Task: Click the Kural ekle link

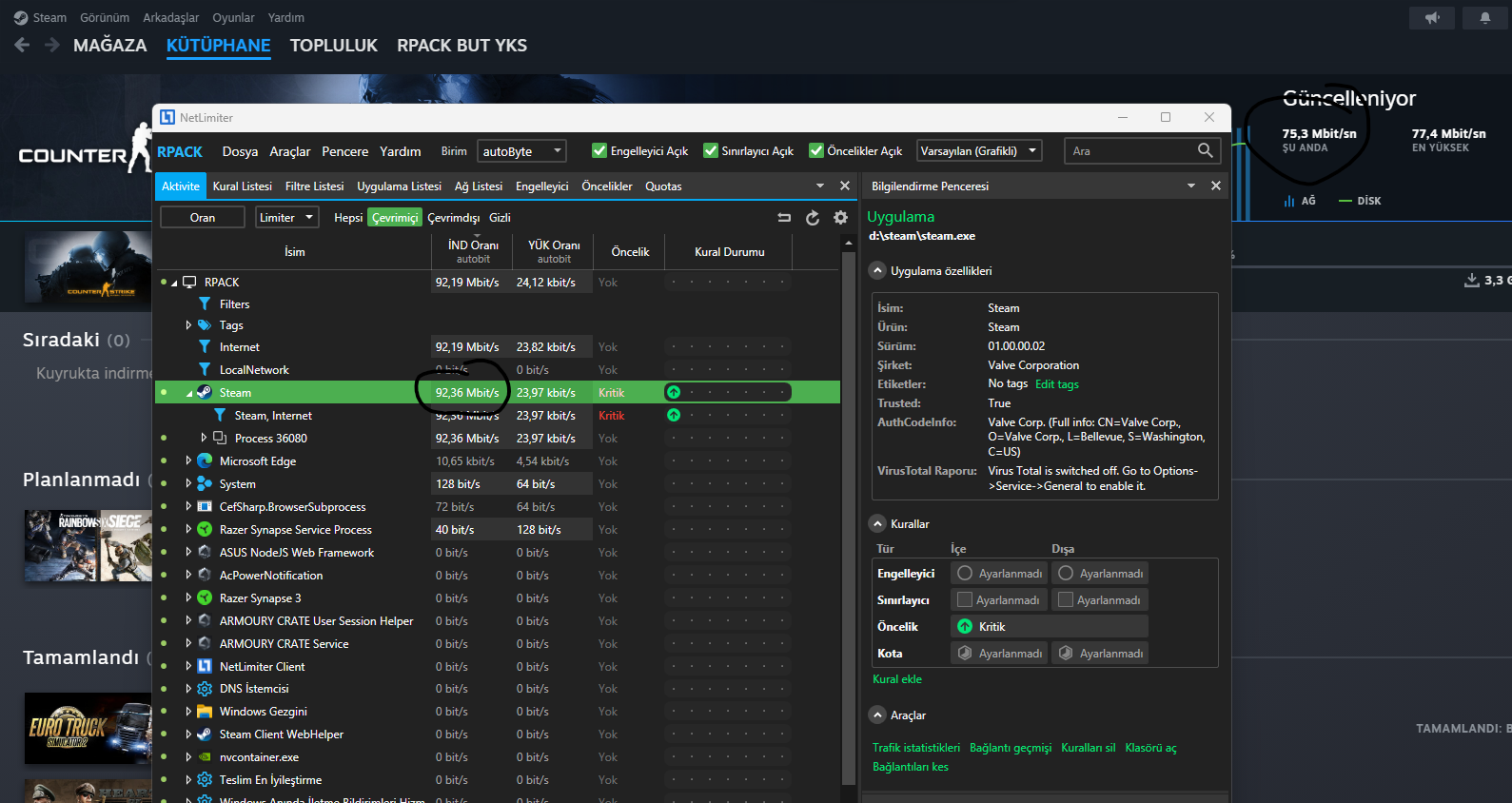Action: click(897, 679)
